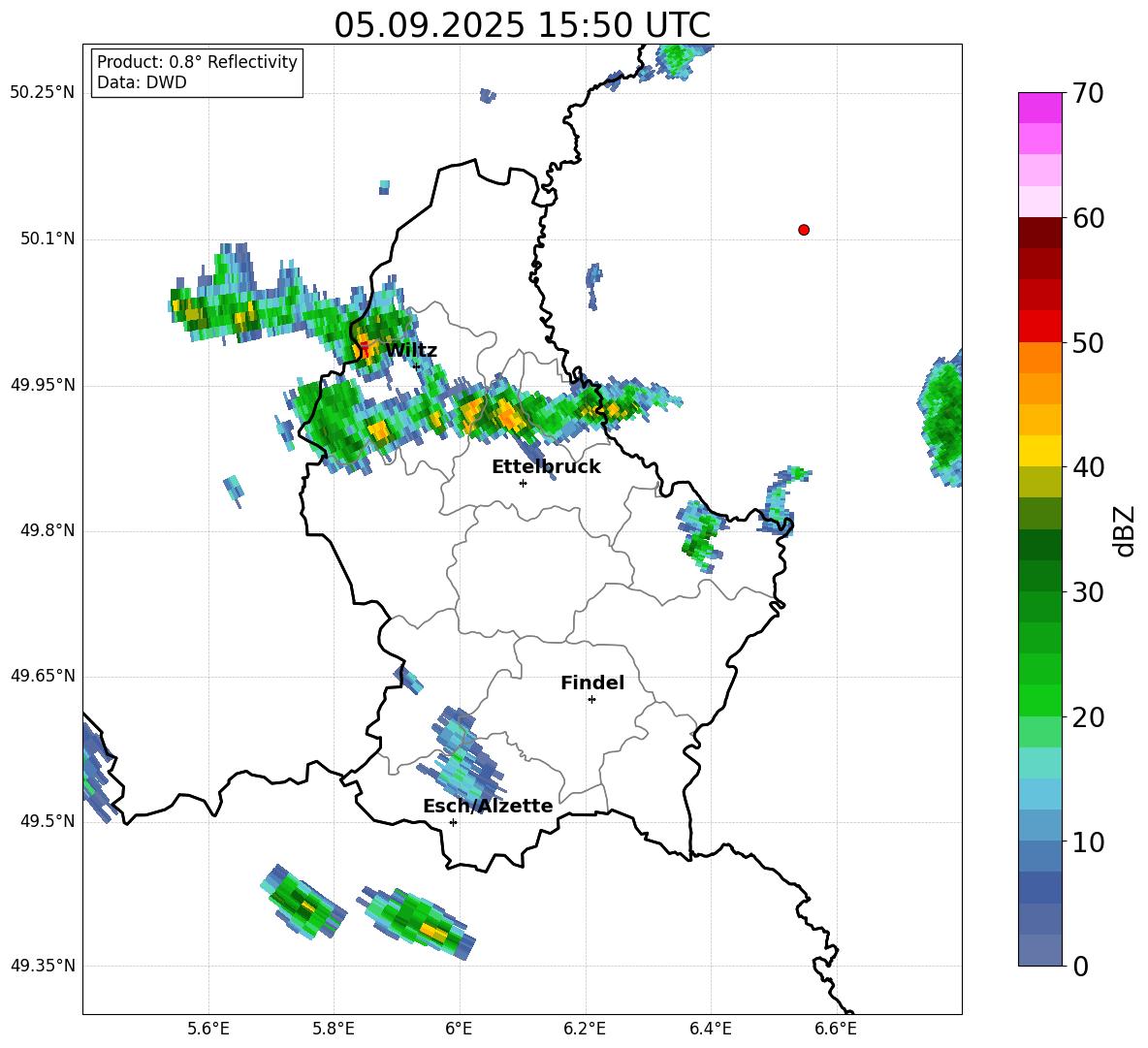Click the 49.65°N latitude tick label
1148x1048 pixels.
point(43,676)
